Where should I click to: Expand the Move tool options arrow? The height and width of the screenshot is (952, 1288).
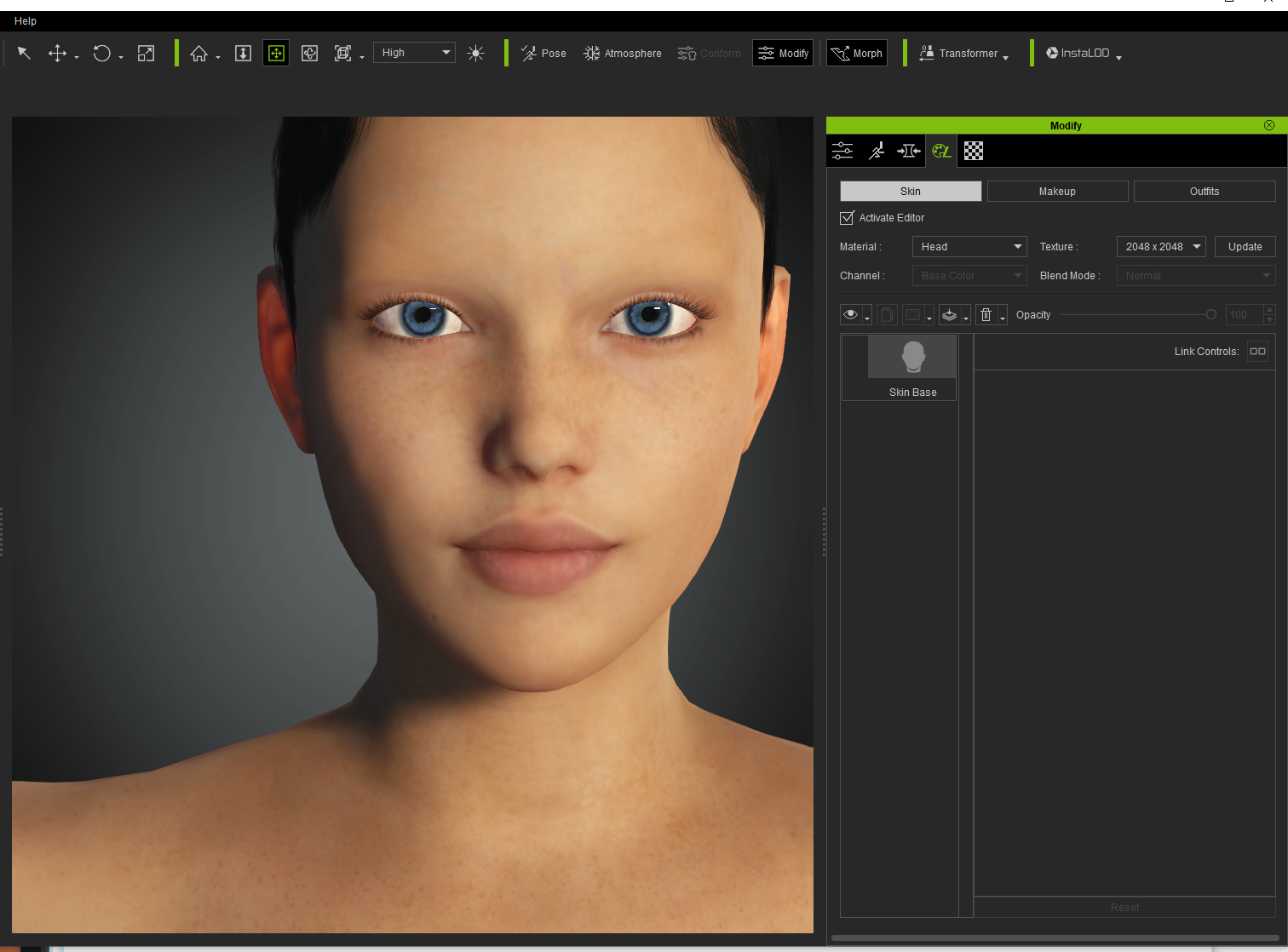(77, 58)
